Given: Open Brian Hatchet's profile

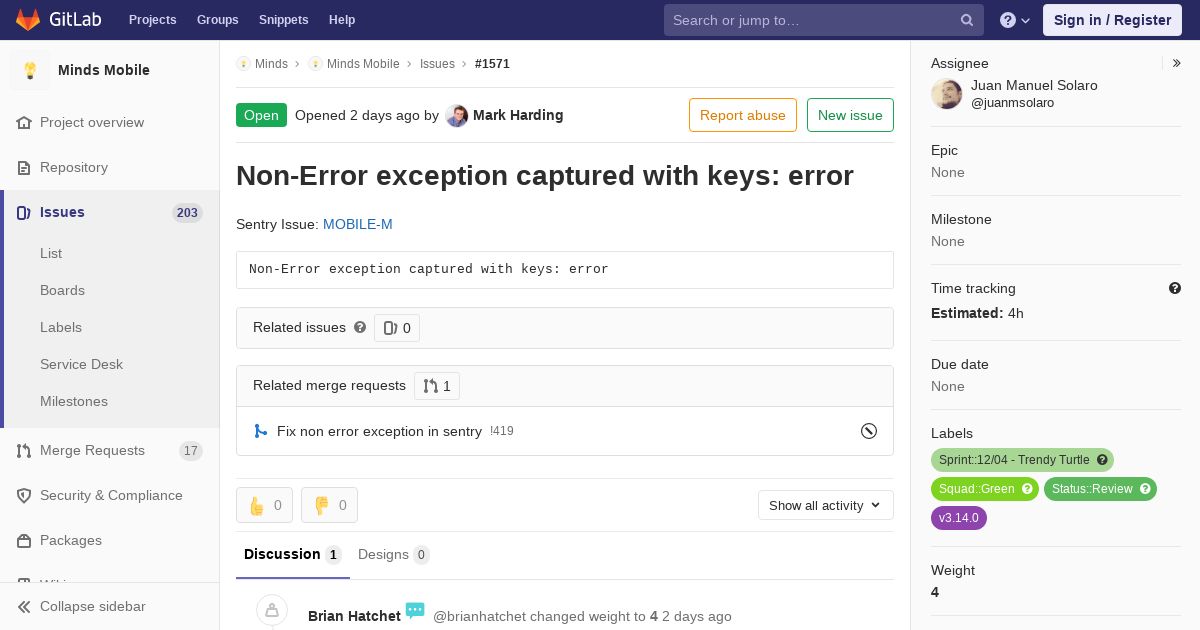Looking at the screenshot, I should click(x=354, y=616).
